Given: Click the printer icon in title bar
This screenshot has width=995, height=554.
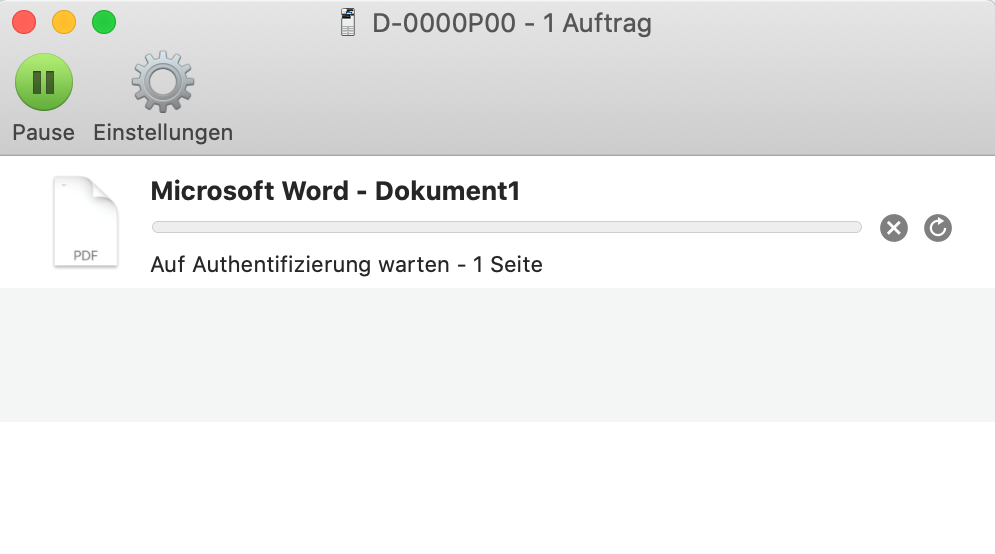Looking at the screenshot, I should 348,22.
